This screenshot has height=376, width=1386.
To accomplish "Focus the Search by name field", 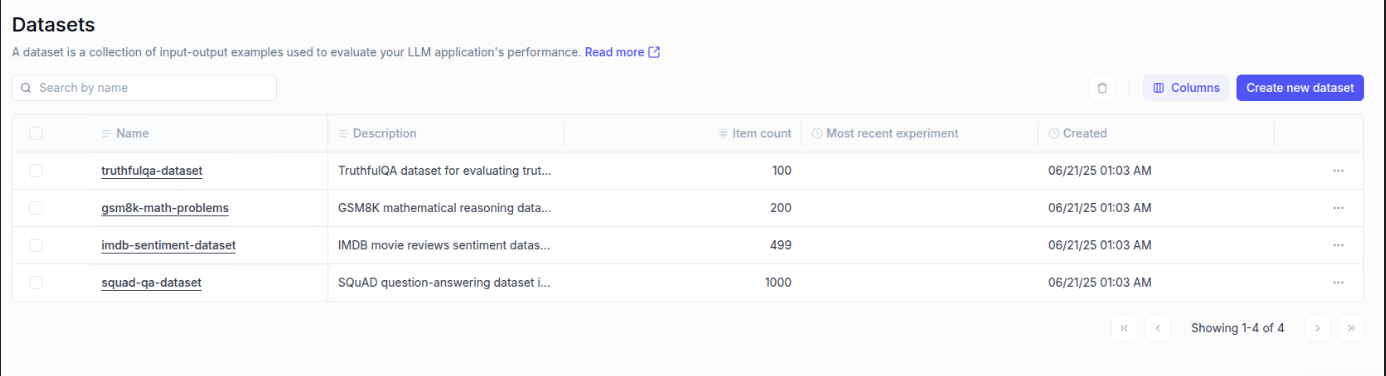I will point(145,88).
